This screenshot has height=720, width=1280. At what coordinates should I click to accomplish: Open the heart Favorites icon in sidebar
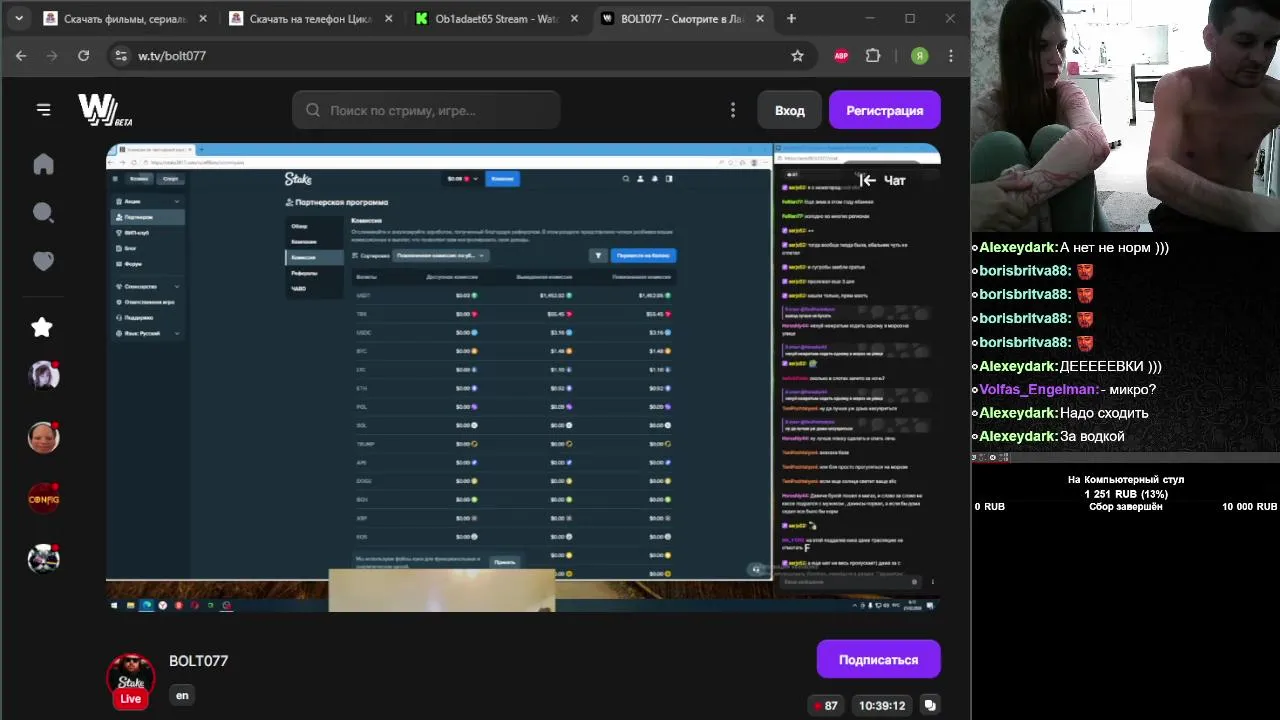(43, 261)
